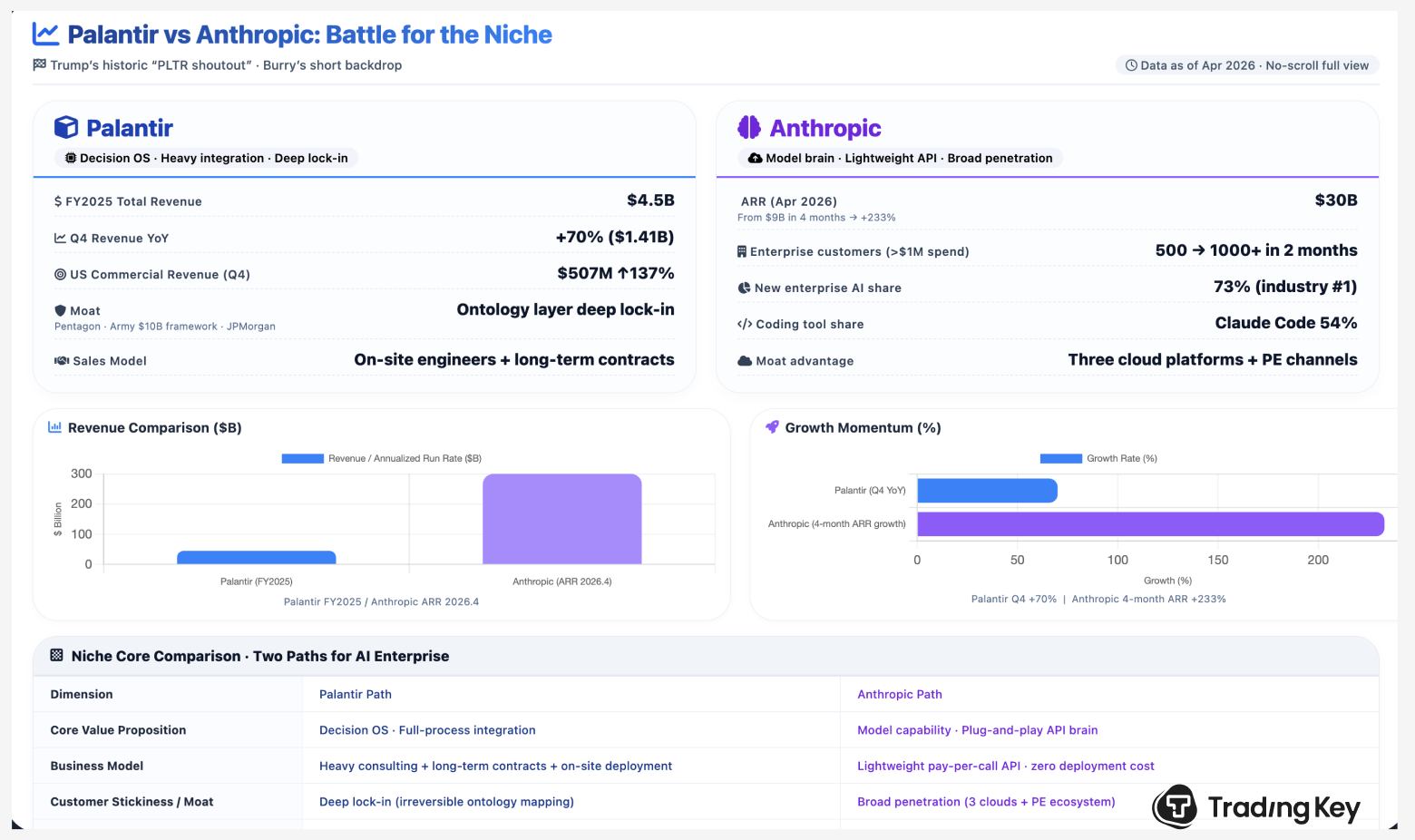Click the Model brain lightweight API badge
Image resolution: width=1415 pixels, height=840 pixels.
[900, 158]
